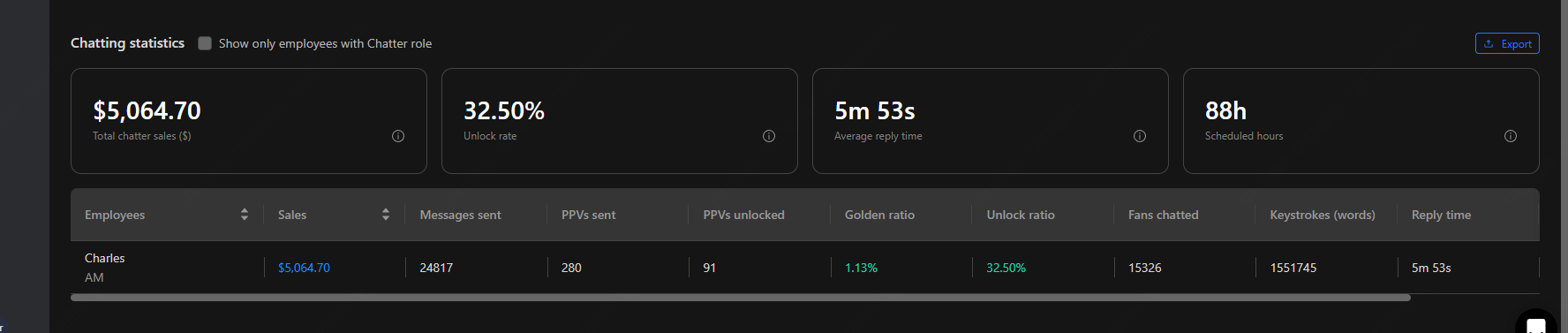Select the Unlock ratio column header

tap(1021, 215)
